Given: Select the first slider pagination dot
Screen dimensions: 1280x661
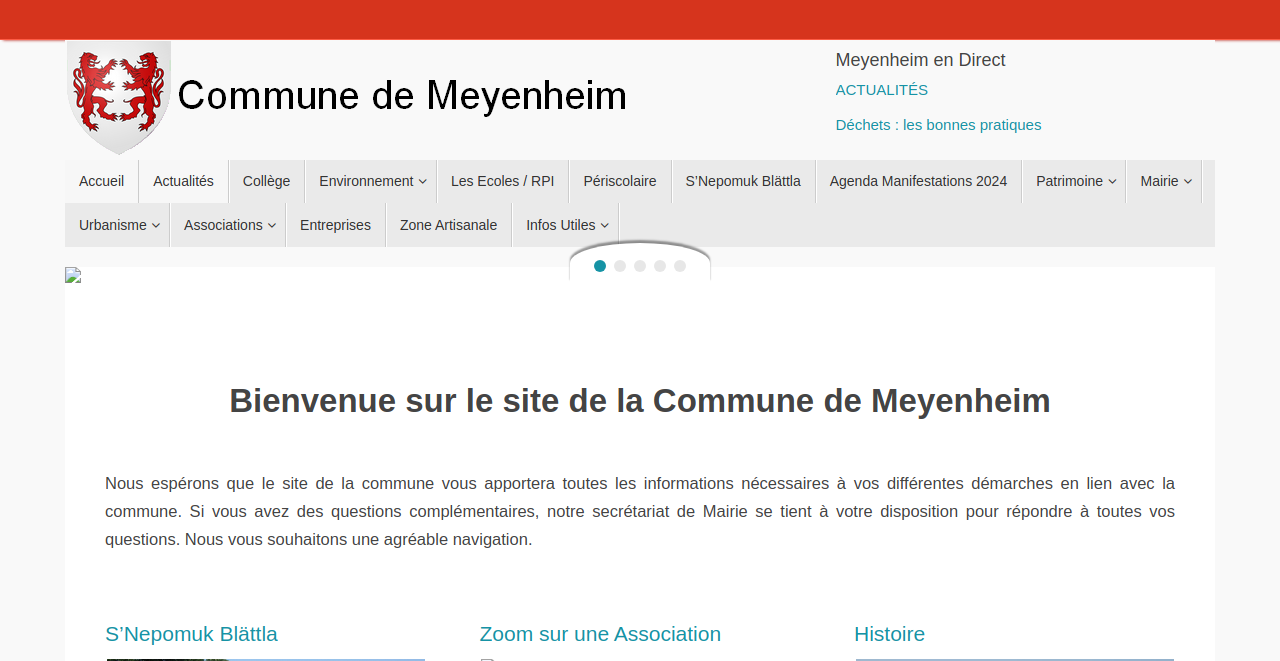Looking at the screenshot, I should [600, 266].
